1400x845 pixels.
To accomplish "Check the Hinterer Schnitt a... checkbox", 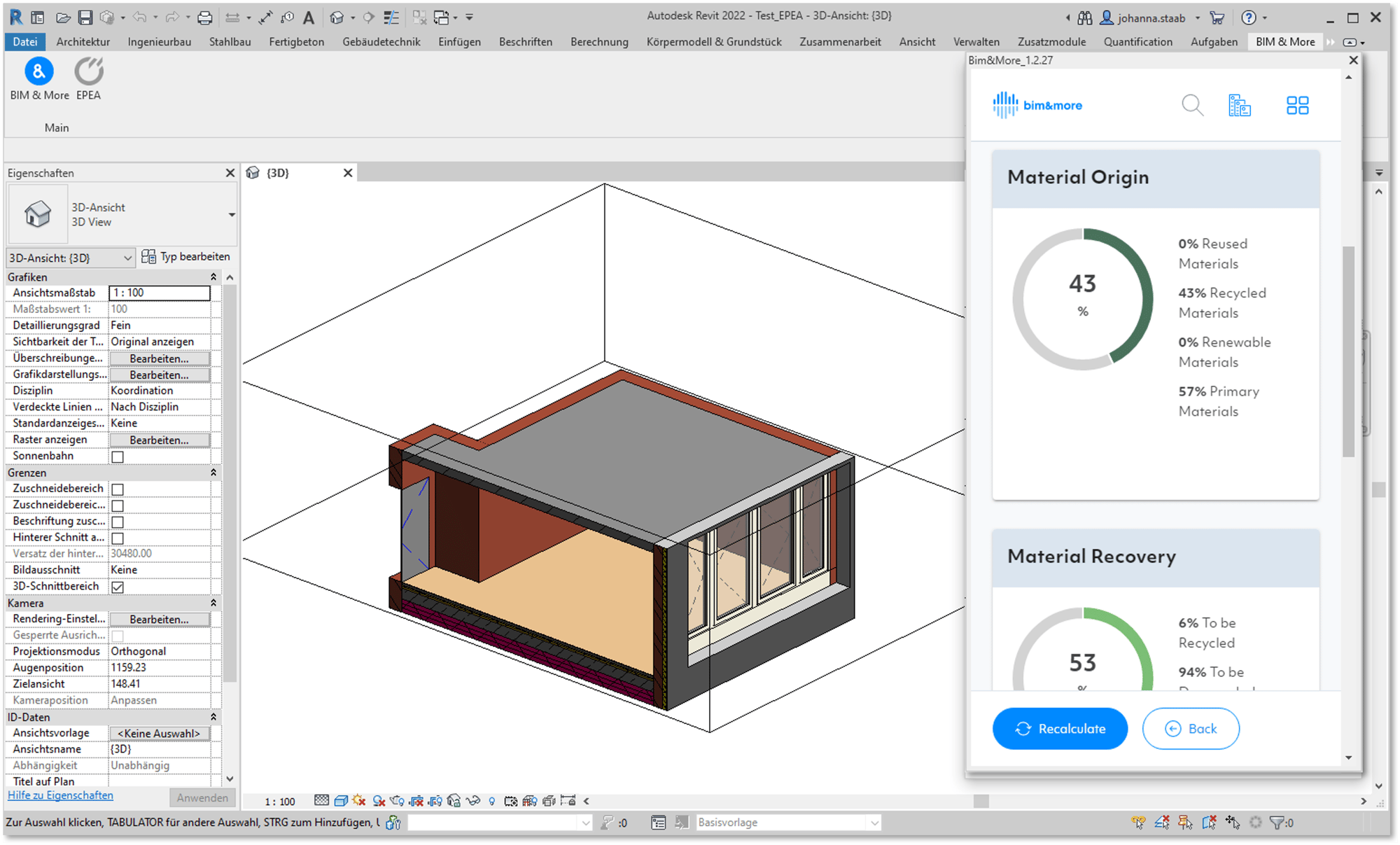I will pos(118,538).
